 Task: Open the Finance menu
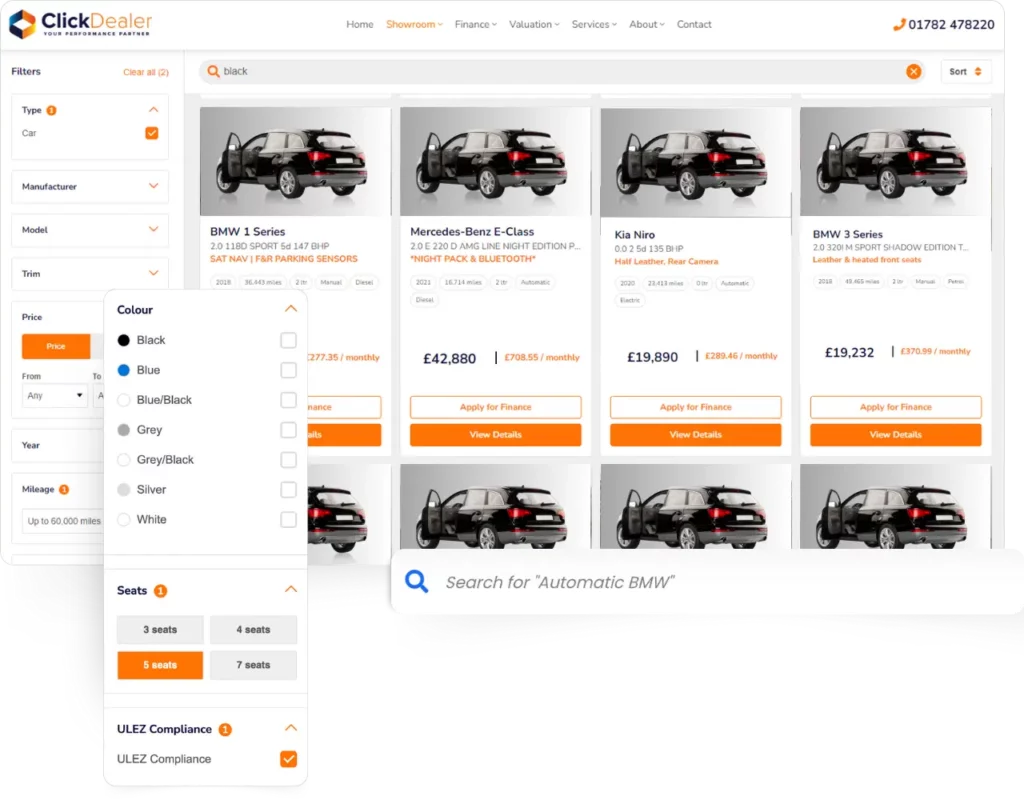coord(475,24)
